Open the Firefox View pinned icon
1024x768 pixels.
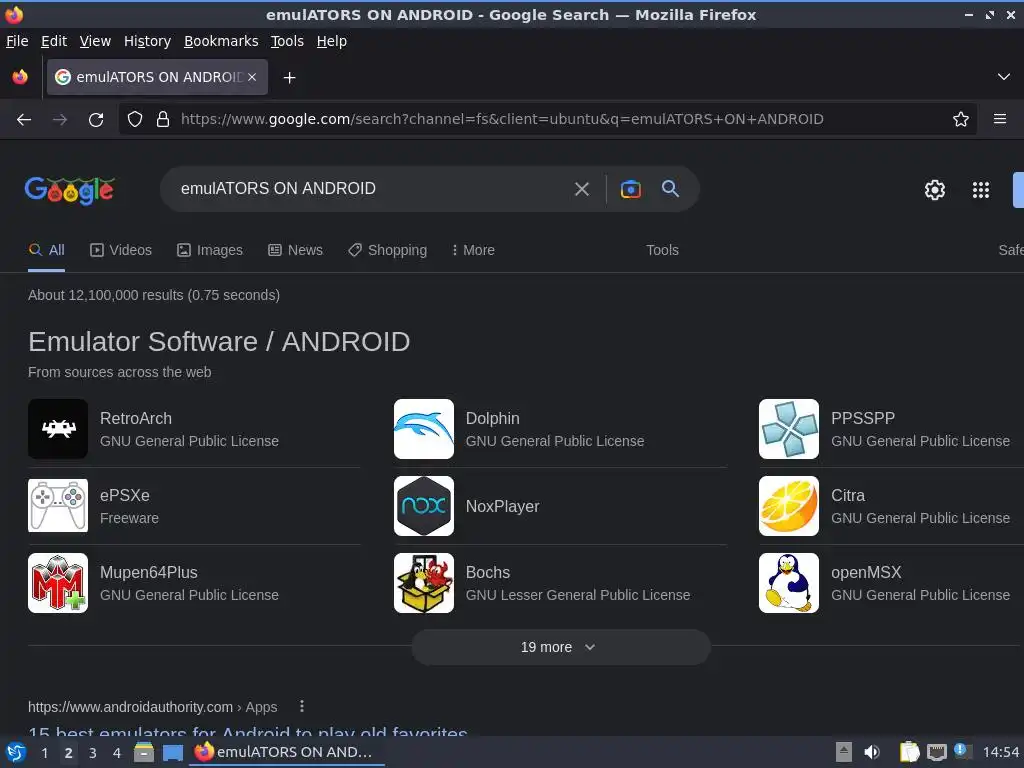click(20, 77)
